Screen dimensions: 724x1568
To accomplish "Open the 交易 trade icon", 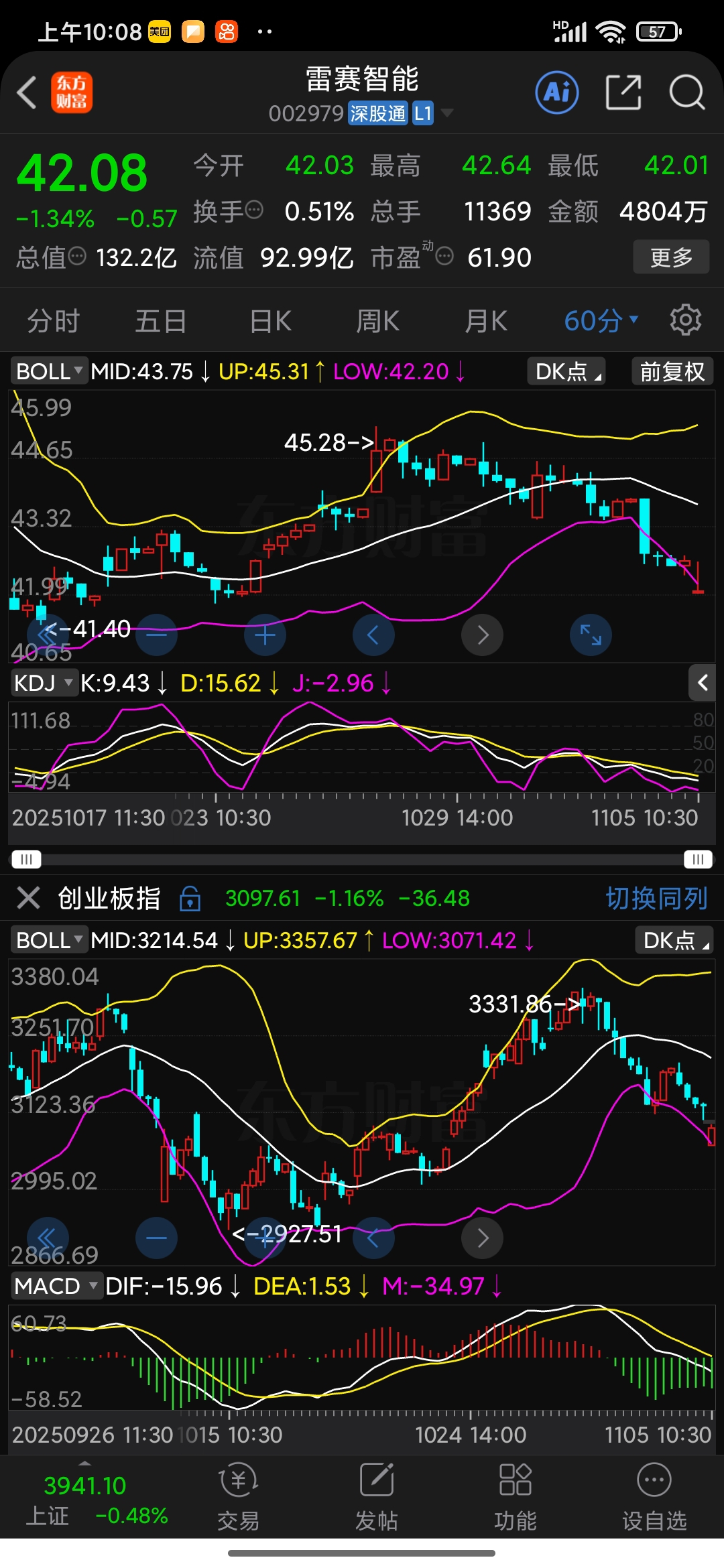I will [238, 1497].
